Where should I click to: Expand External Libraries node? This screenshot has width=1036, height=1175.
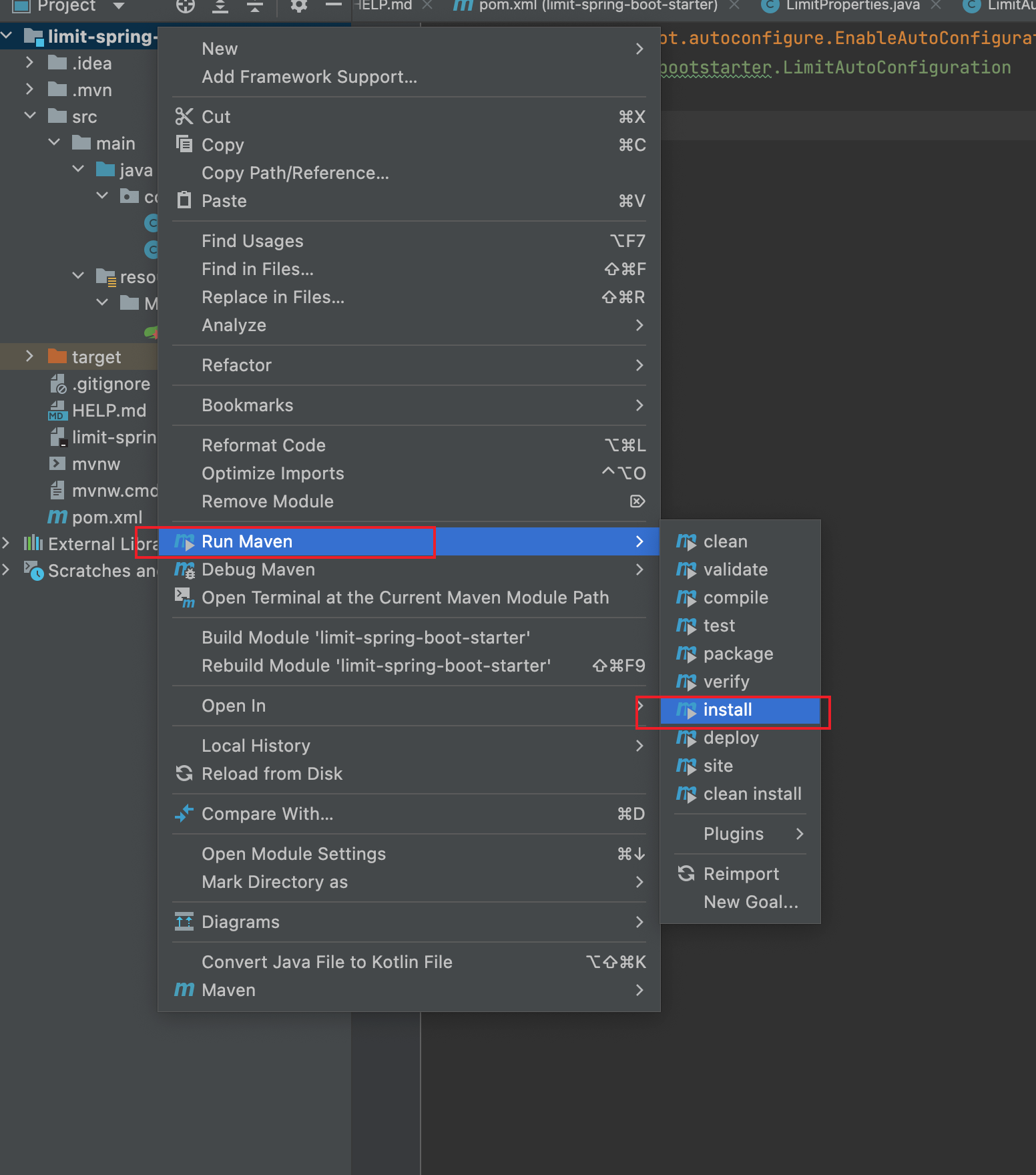pyautogui.click(x=6, y=543)
